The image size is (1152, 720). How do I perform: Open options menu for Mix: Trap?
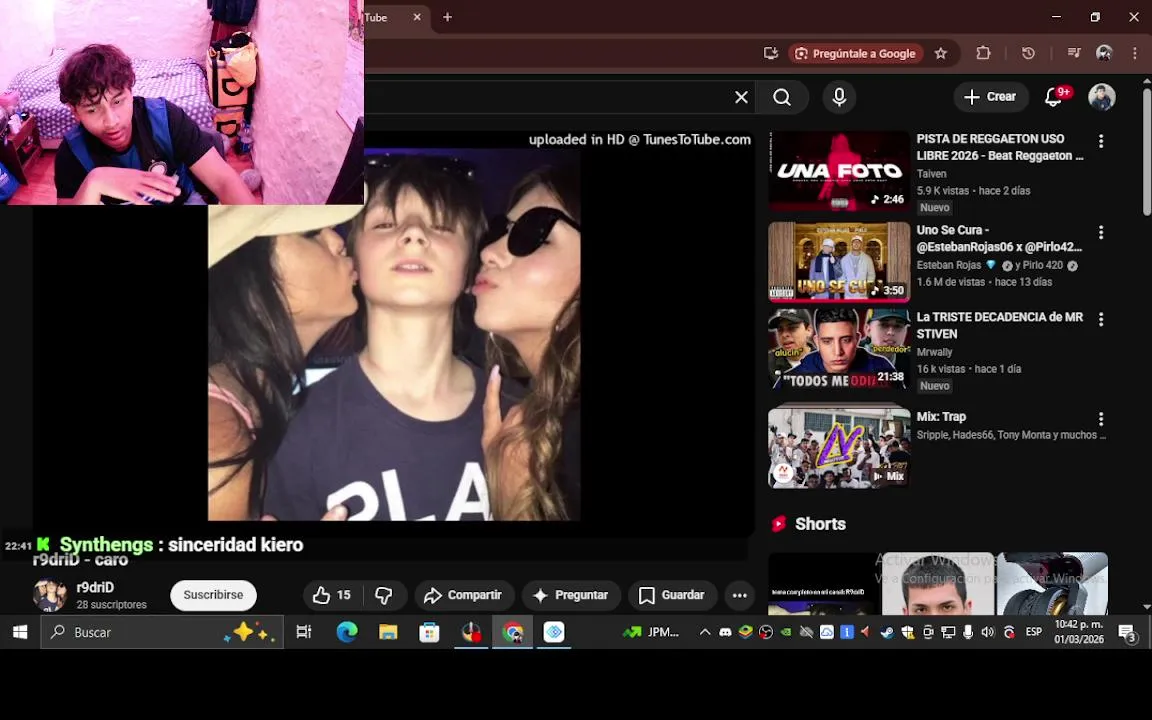(1101, 419)
